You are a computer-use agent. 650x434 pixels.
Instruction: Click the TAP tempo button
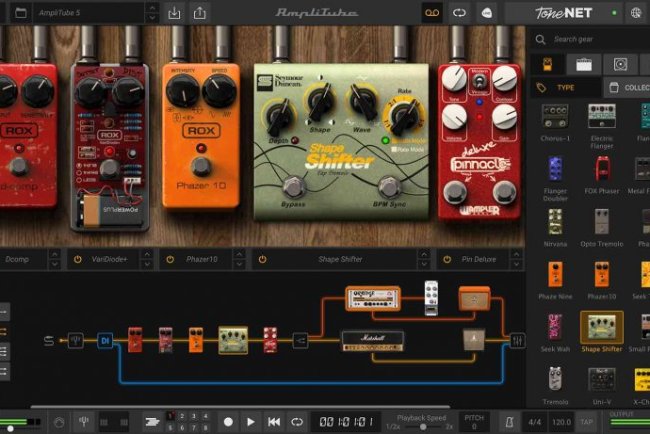(586, 422)
